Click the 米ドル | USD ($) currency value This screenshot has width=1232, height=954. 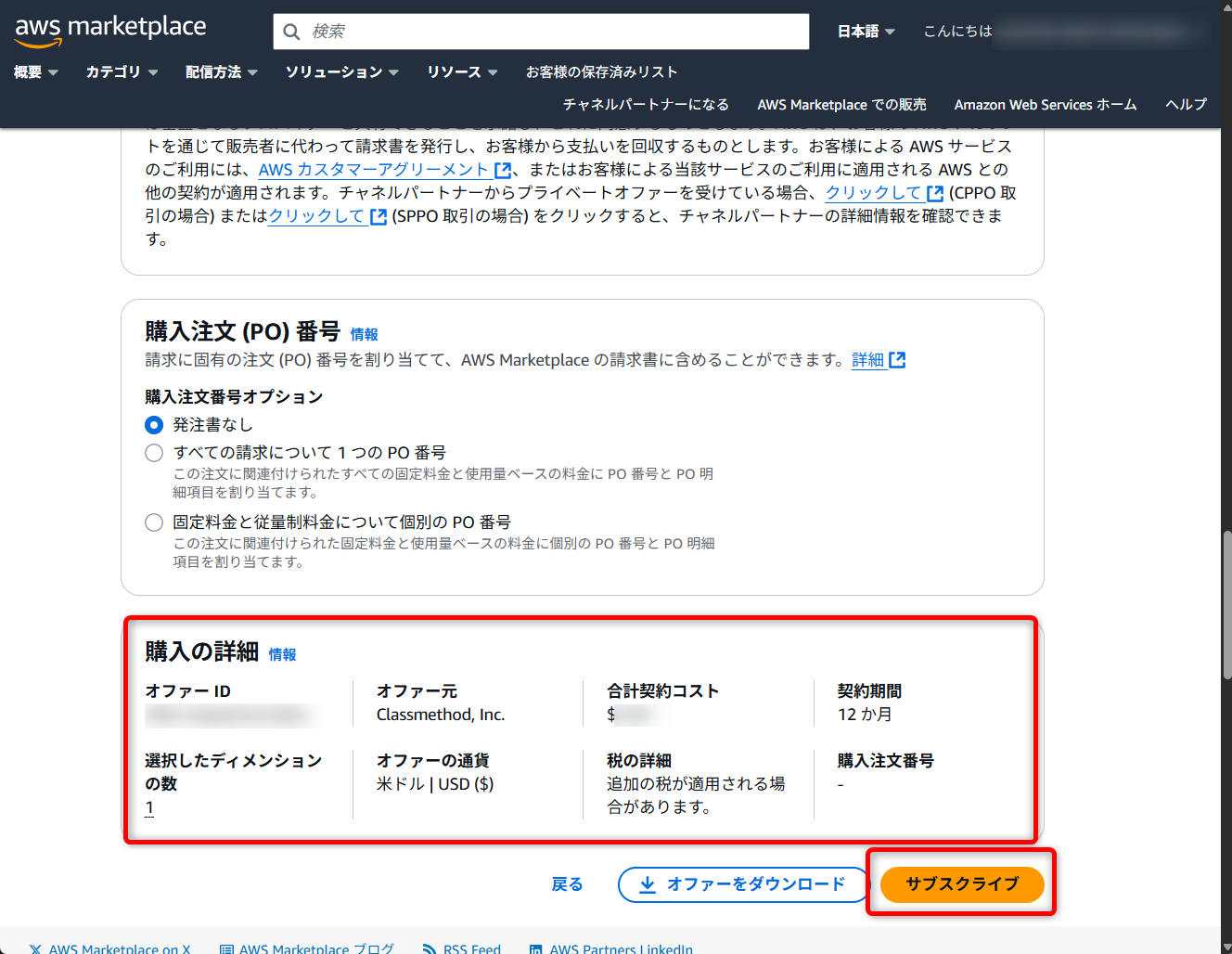click(435, 784)
